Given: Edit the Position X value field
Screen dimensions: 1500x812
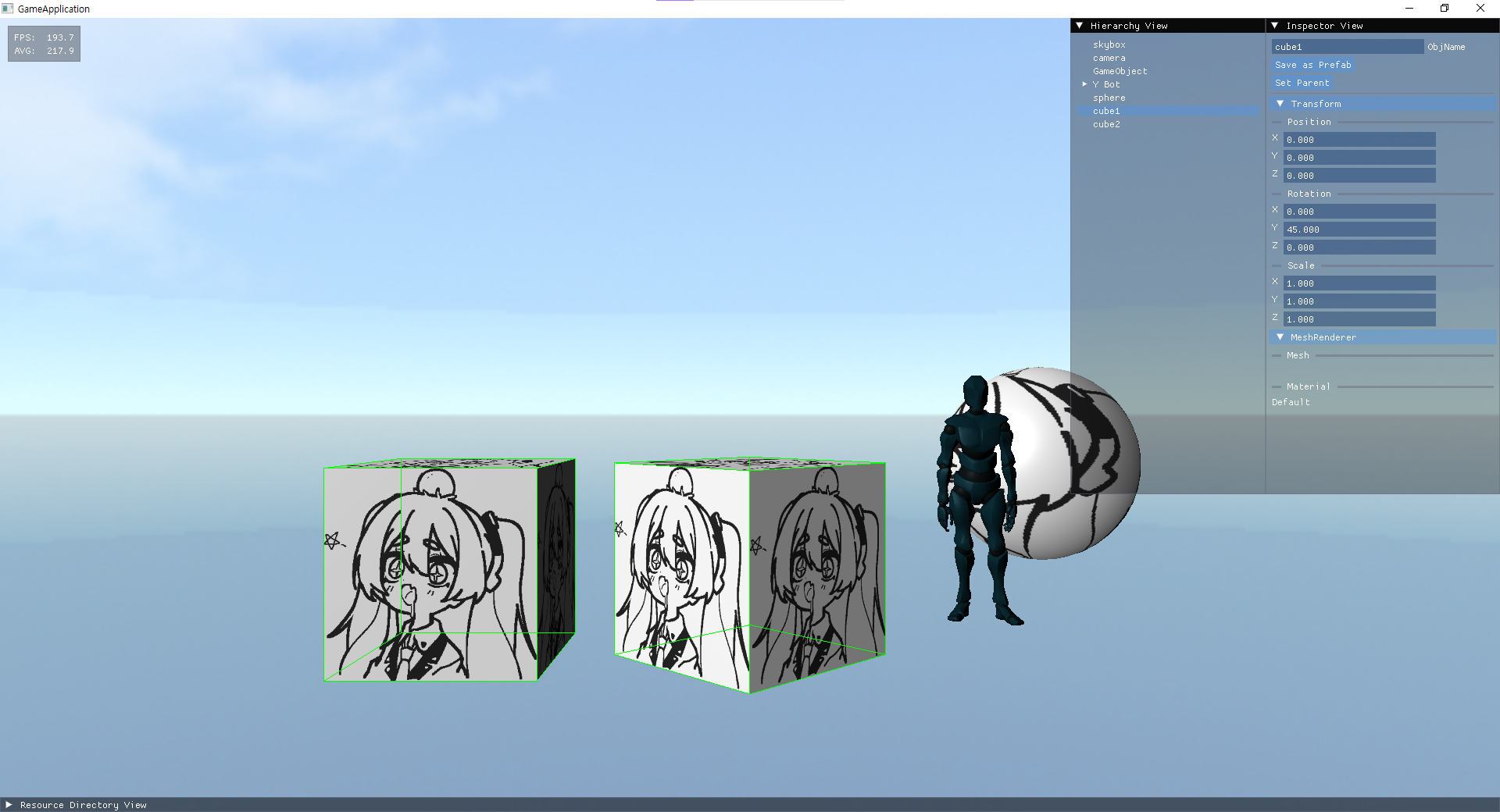Looking at the screenshot, I should coord(1359,140).
